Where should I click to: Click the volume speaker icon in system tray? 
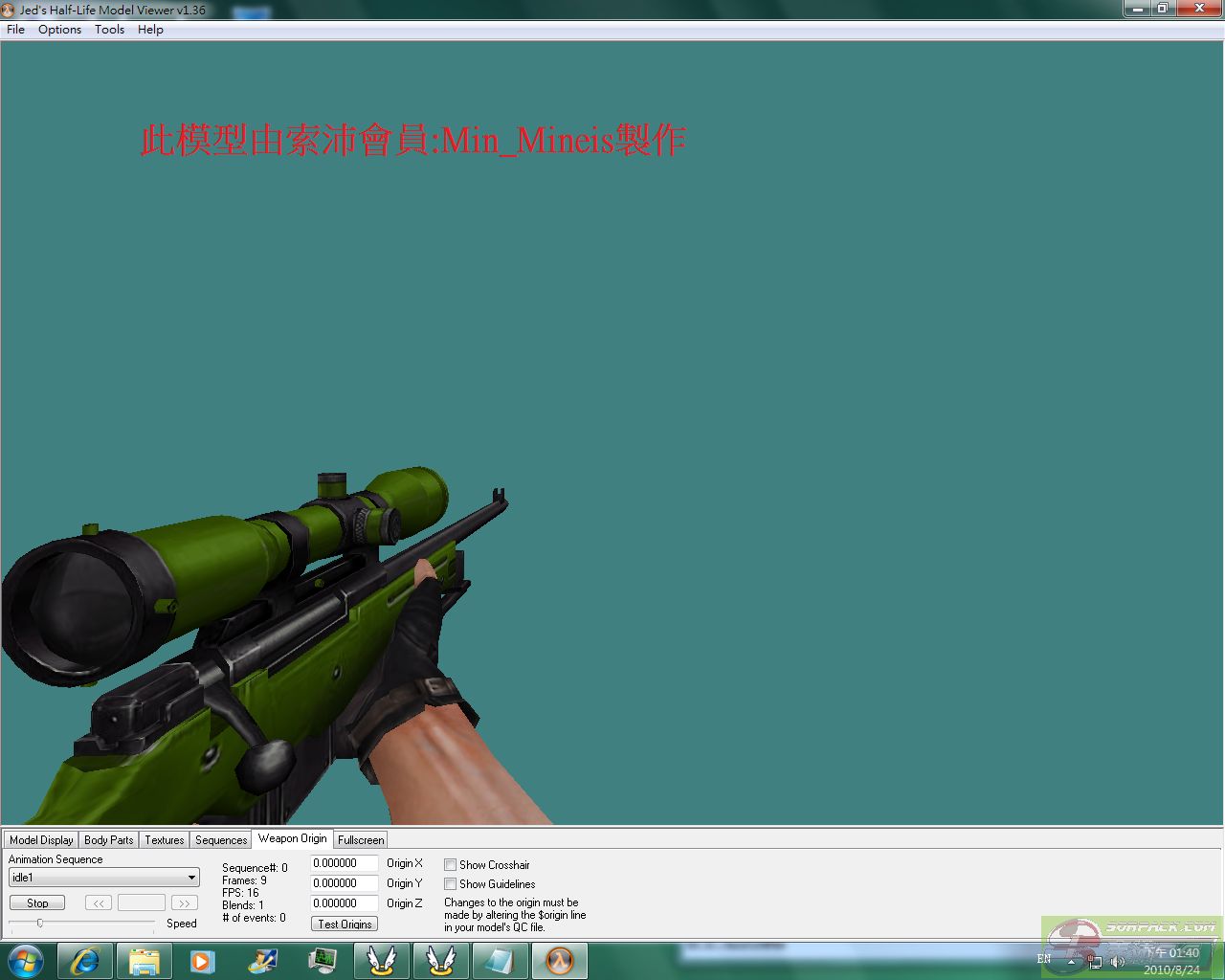pyautogui.click(x=1117, y=961)
